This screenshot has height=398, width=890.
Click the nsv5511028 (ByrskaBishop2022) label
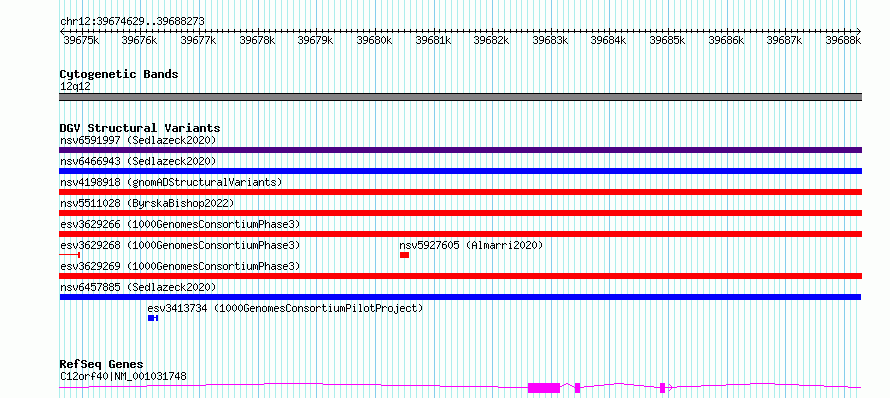[147, 203]
